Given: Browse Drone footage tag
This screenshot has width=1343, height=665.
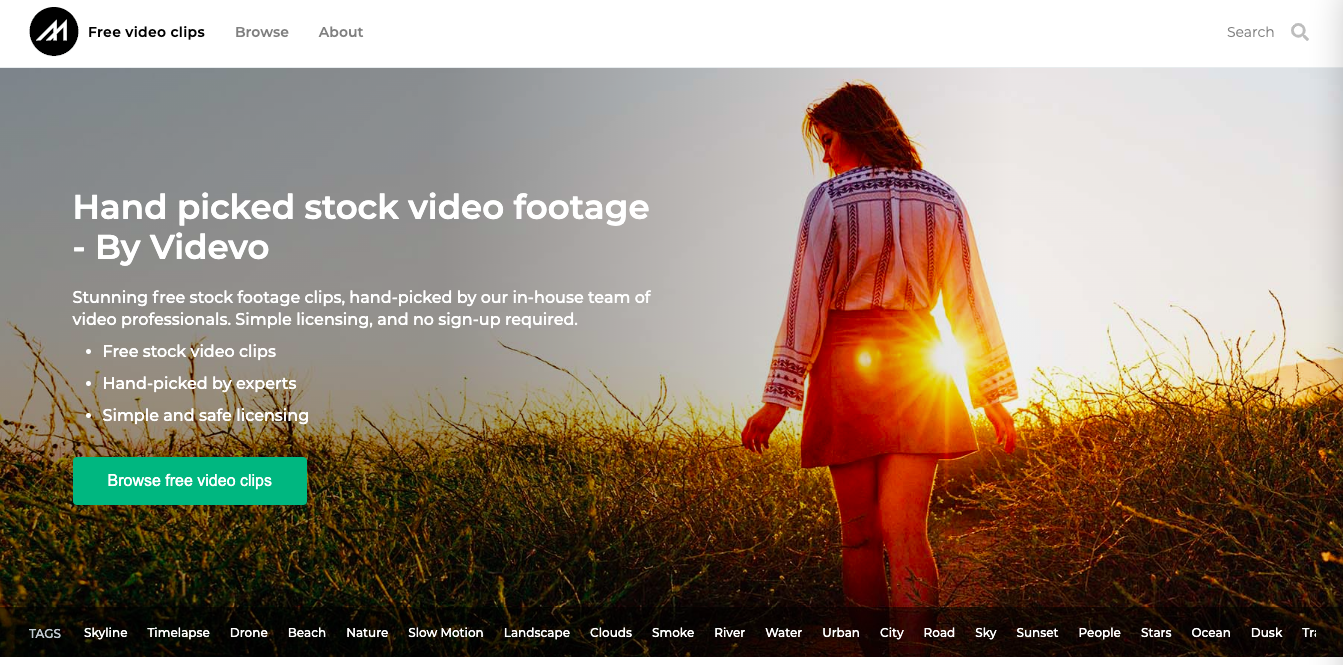Looking at the screenshot, I should (x=248, y=632).
